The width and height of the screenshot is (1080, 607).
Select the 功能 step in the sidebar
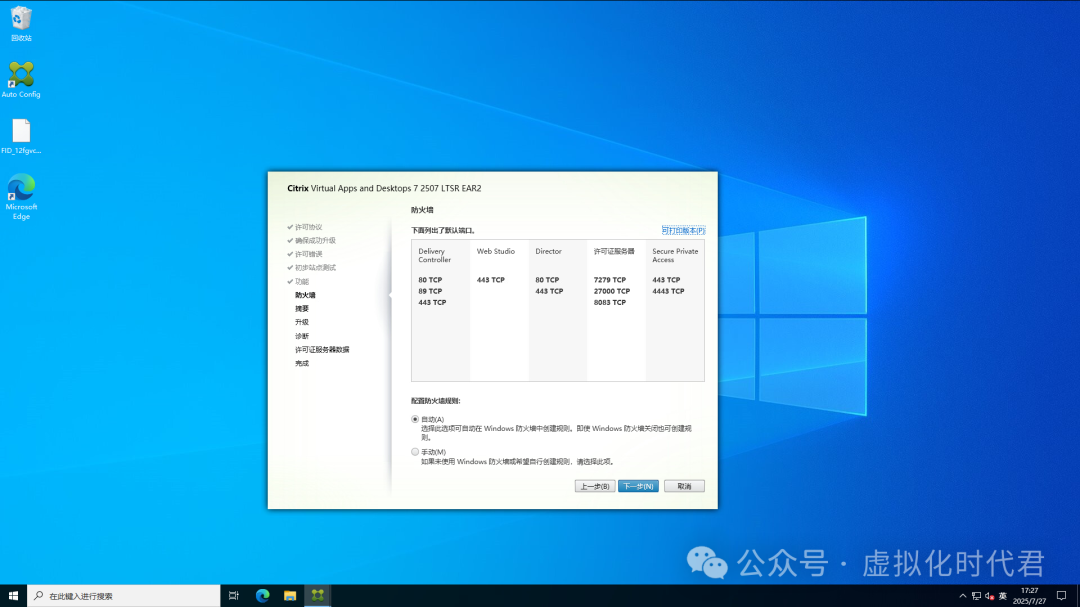point(302,281)
